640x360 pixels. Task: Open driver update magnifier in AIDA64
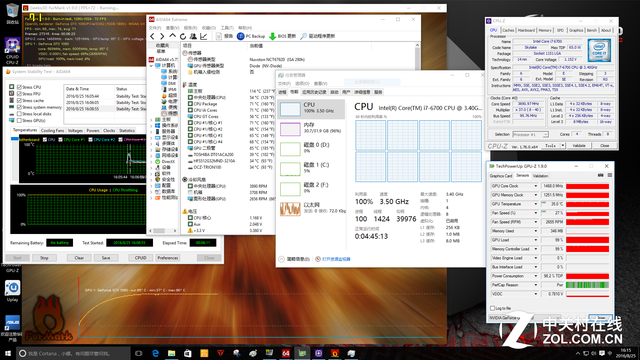pyautogui.click(x=303, y=36)
